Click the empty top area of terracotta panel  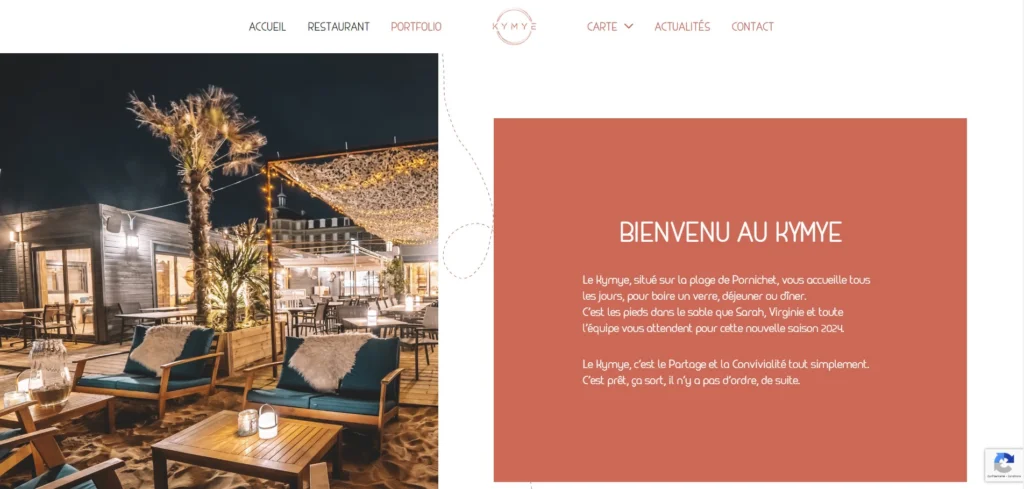coord(730,166)
